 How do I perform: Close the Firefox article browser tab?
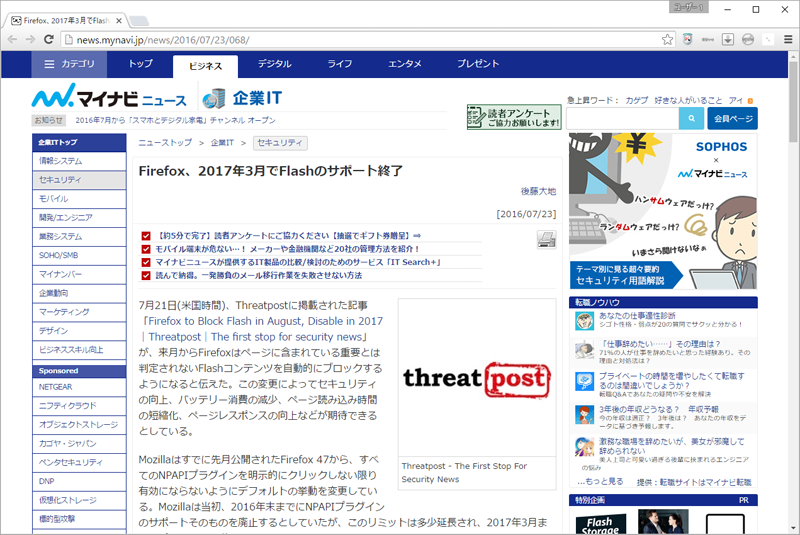tap(119, 21)
